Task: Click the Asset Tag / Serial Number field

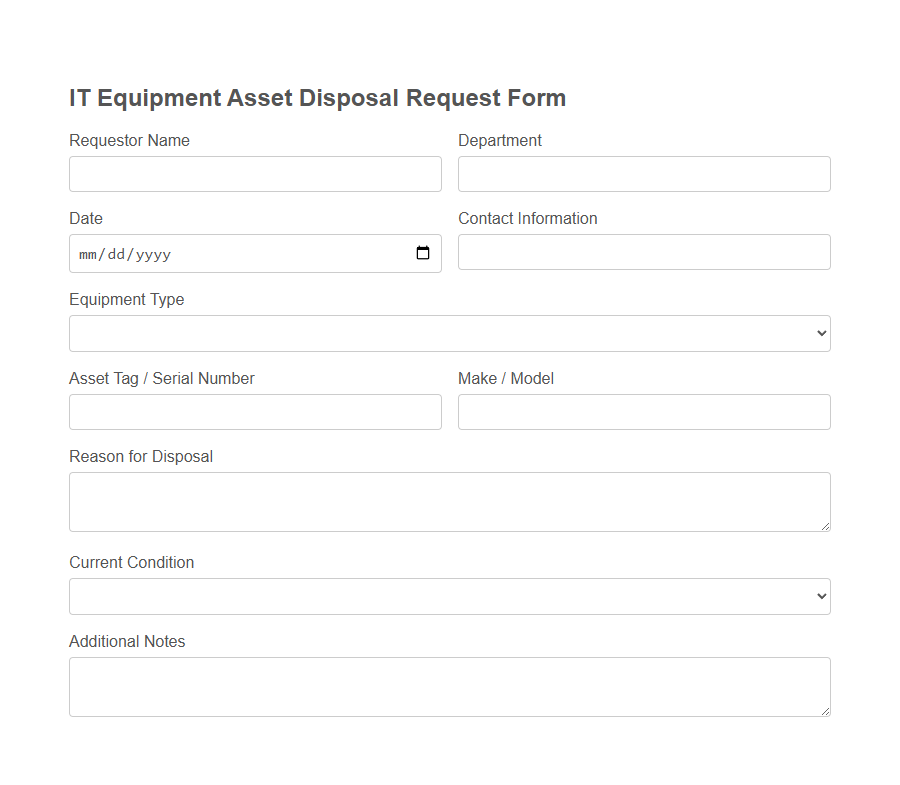Action: [255, 411]
